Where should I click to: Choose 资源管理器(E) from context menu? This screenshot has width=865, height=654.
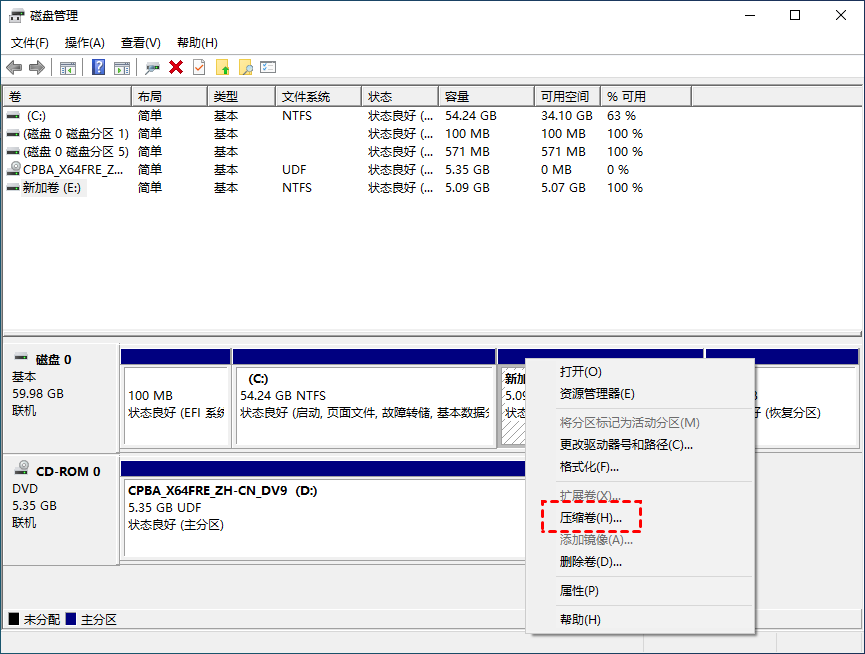[640, 394]
